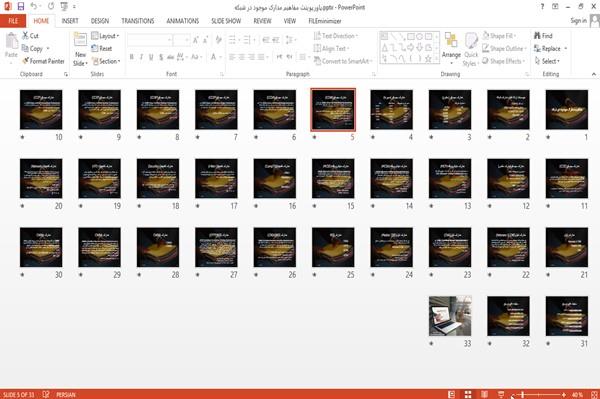Open the FILE tab

(13, 21)
